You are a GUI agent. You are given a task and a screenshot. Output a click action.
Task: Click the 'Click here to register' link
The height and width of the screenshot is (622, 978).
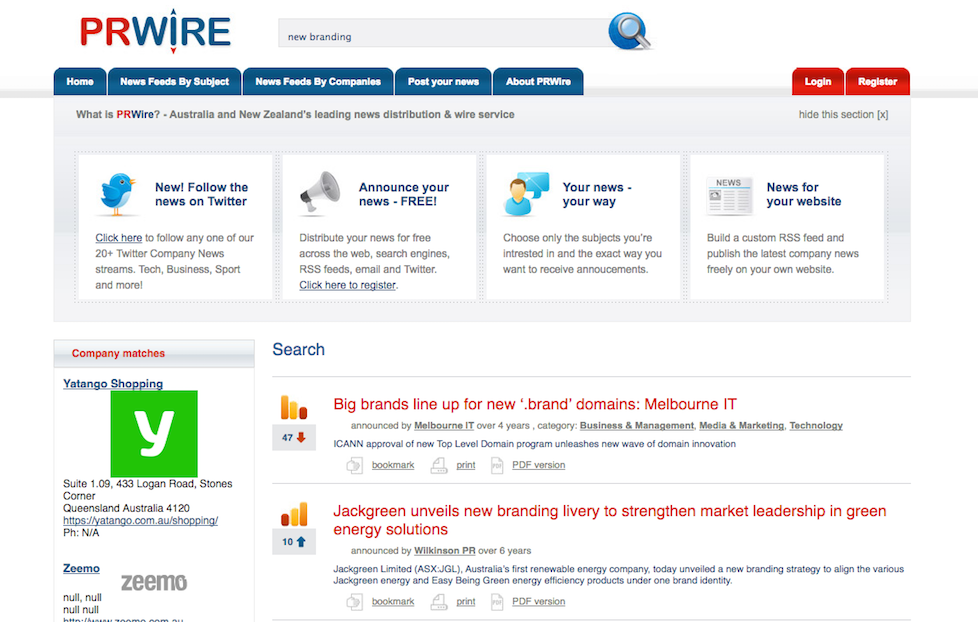[x=347, y=285]
